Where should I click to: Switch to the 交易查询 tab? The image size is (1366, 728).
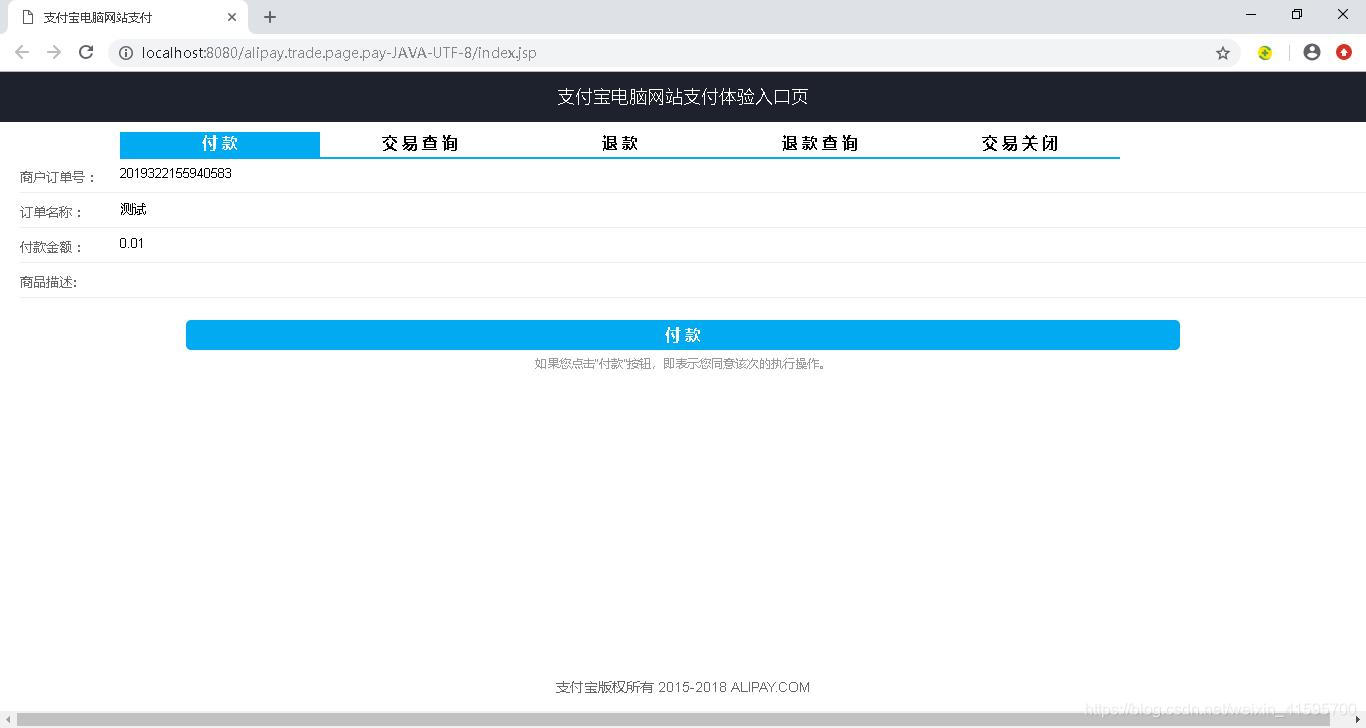click(420, 144)
